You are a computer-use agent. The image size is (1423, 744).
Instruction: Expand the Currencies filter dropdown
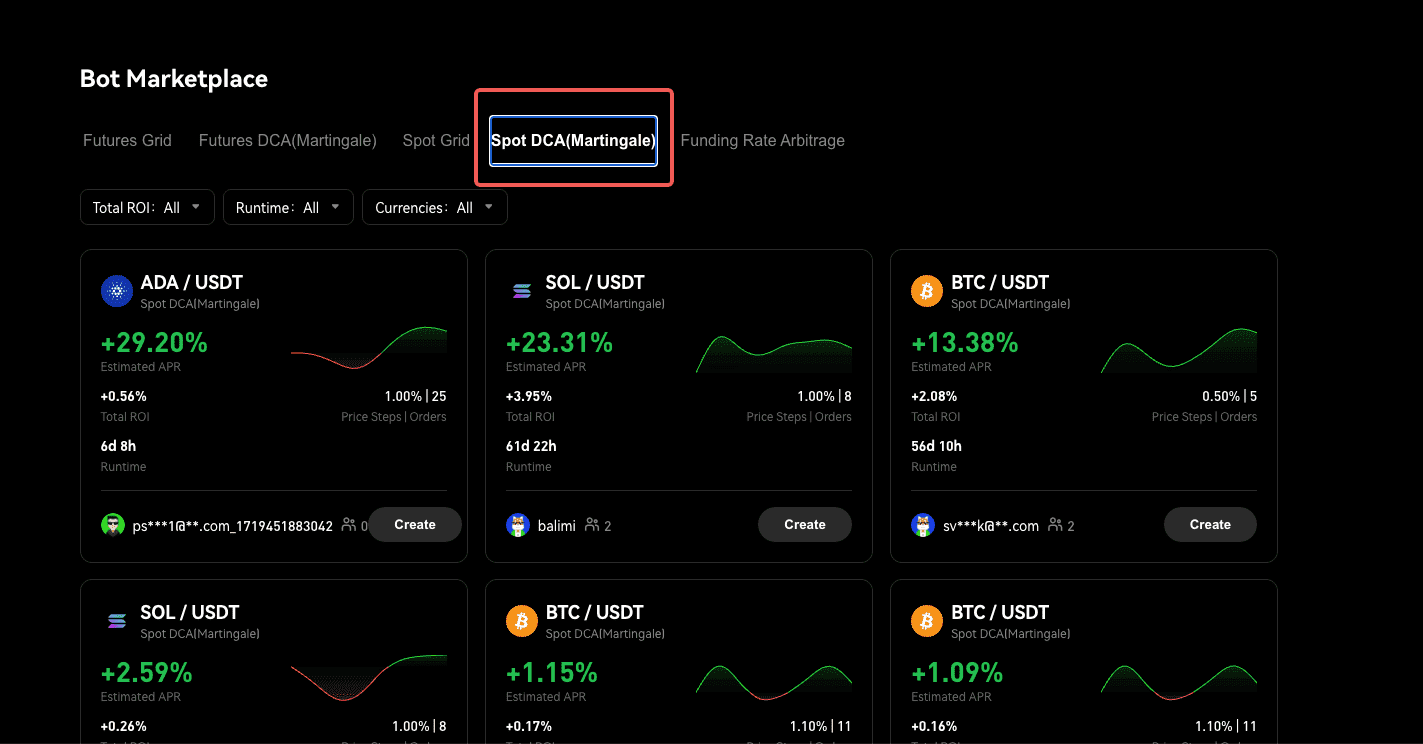pos(434,208)
